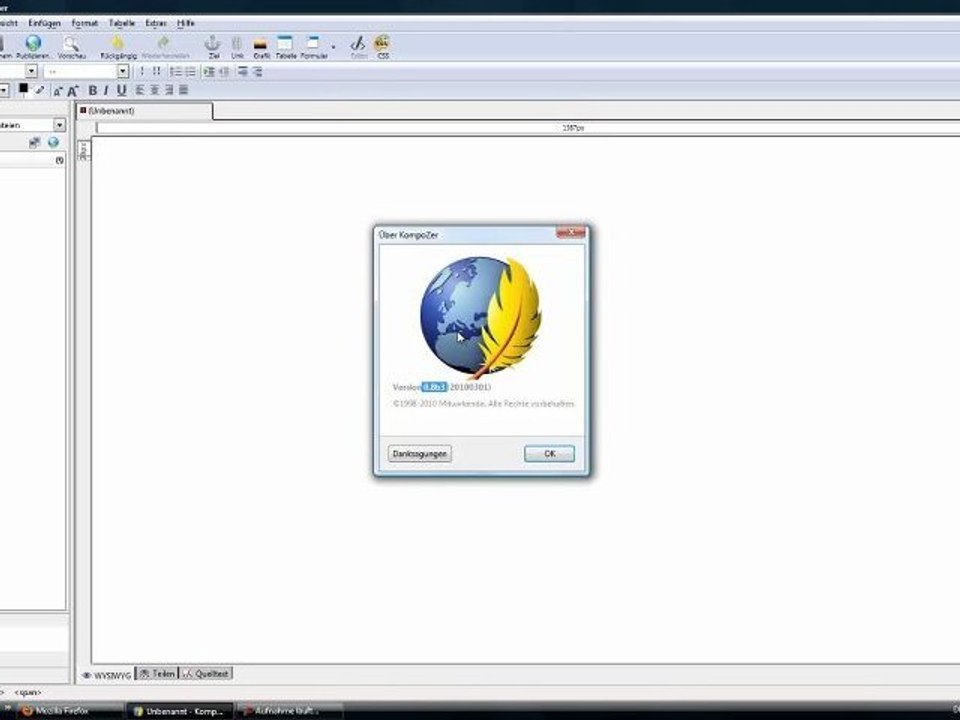The height and width of the screenshot is (720, 960).
Task: Apply underline formatting with U
Action: coord(121,91)
